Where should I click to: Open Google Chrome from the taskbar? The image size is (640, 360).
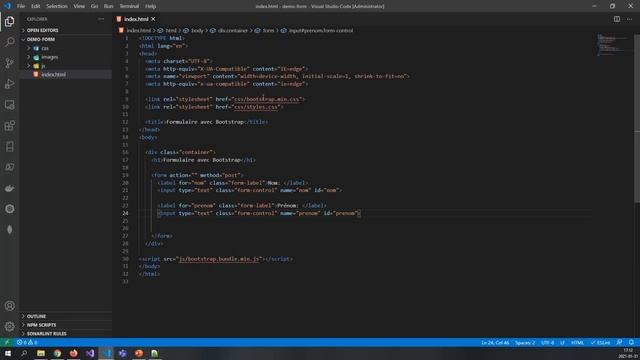point(57,353)
